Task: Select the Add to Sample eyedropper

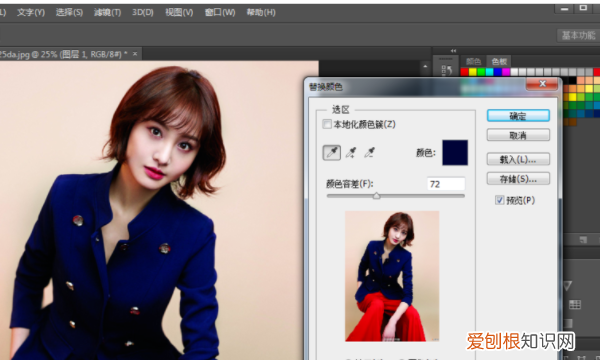Action: (x=351, y=153)
